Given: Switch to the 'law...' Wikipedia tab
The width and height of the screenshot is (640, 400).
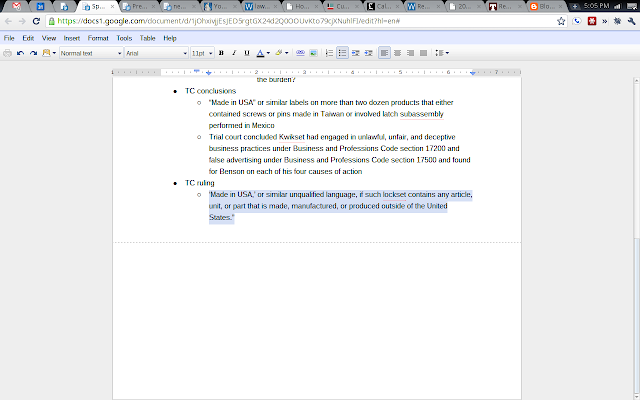Looking at the screenshot, I should pos(260,7).
